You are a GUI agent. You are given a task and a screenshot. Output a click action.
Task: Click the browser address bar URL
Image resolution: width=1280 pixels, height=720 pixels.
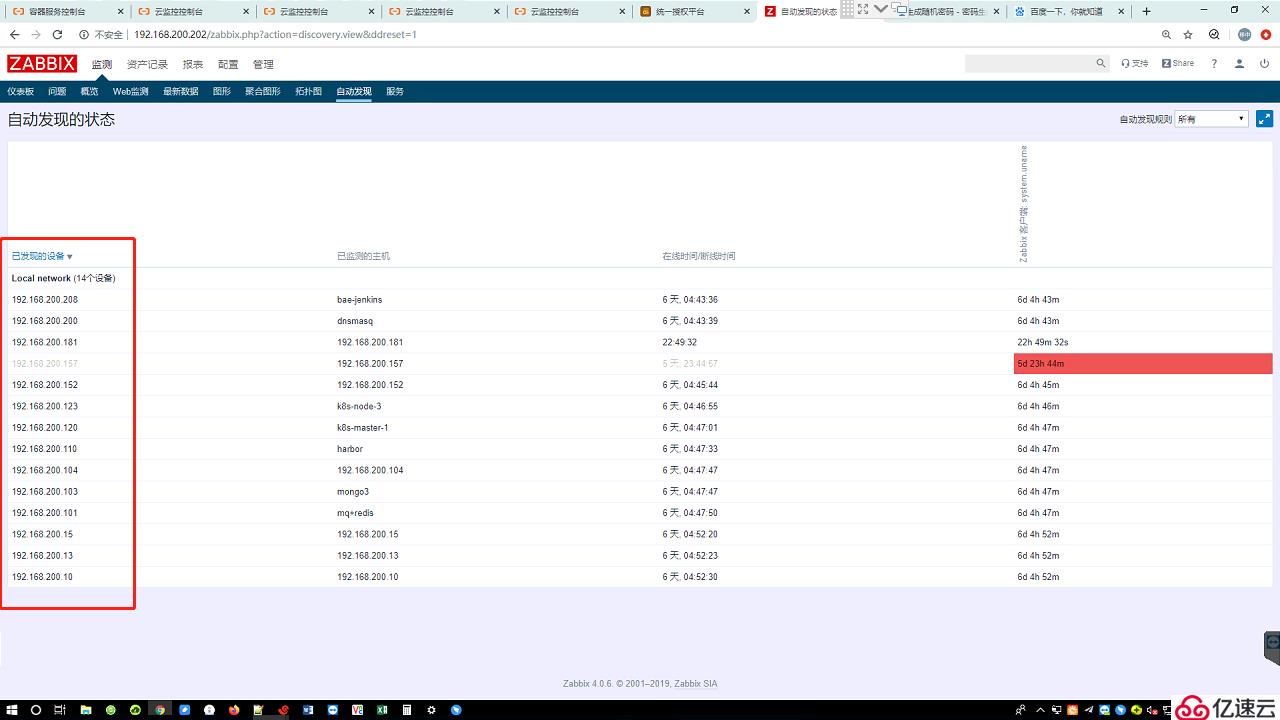pos(275,34)
